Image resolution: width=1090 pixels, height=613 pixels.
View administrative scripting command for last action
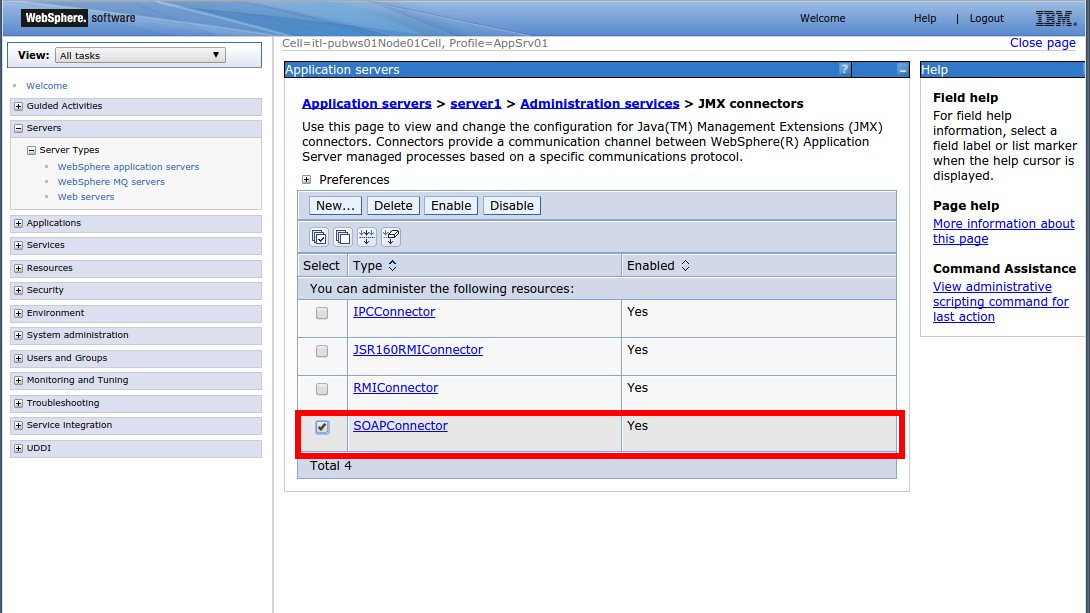[x=1000, y=302]
